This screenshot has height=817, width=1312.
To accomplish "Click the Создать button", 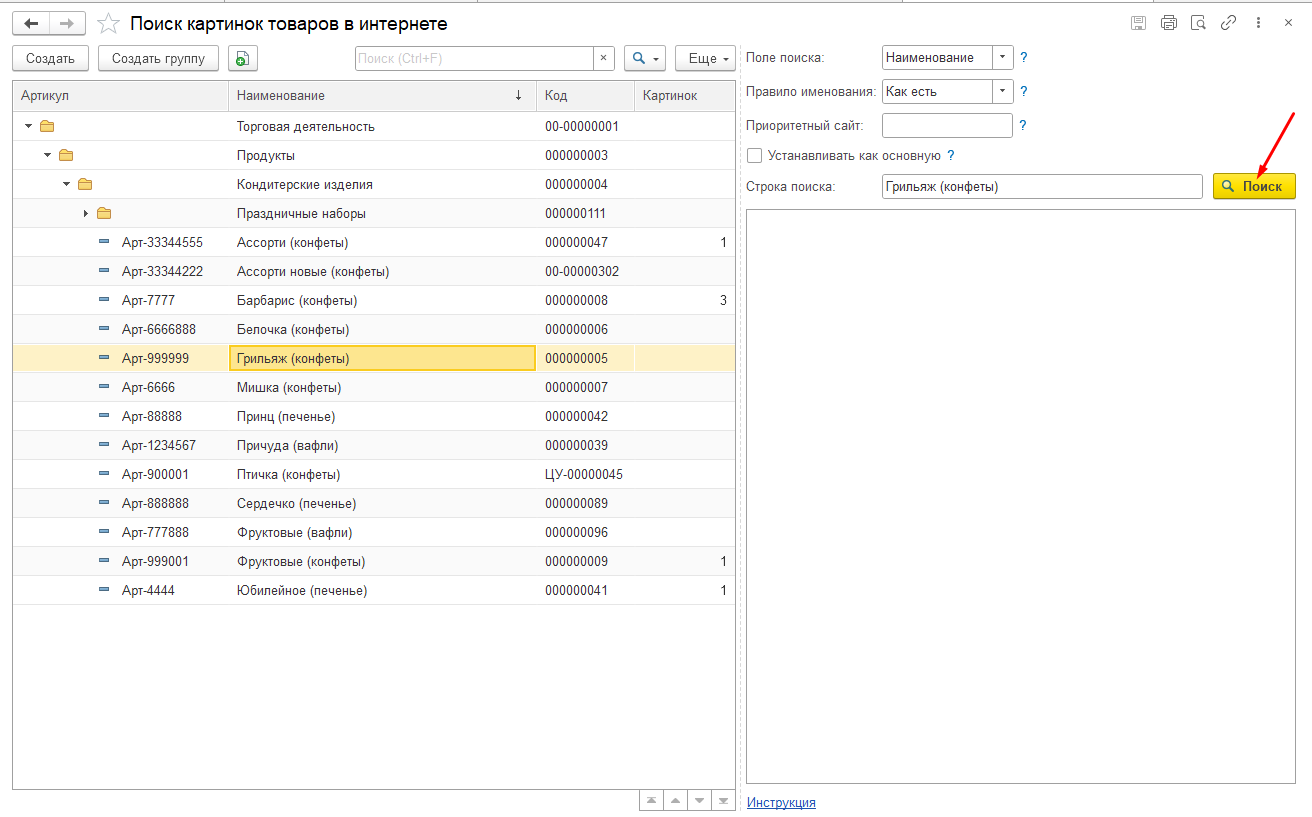I will pyautogui.click(x=50, y=58).
